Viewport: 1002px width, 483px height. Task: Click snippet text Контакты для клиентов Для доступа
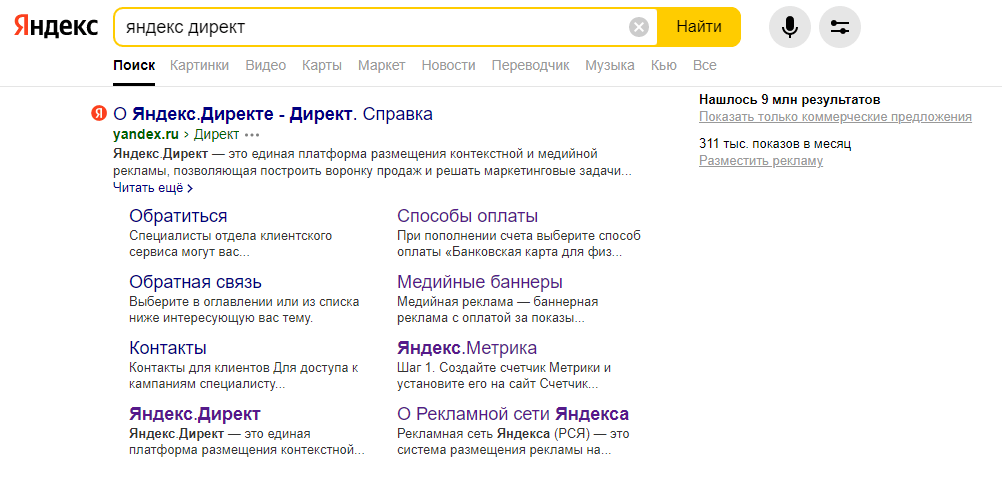(x=243, y=369)
